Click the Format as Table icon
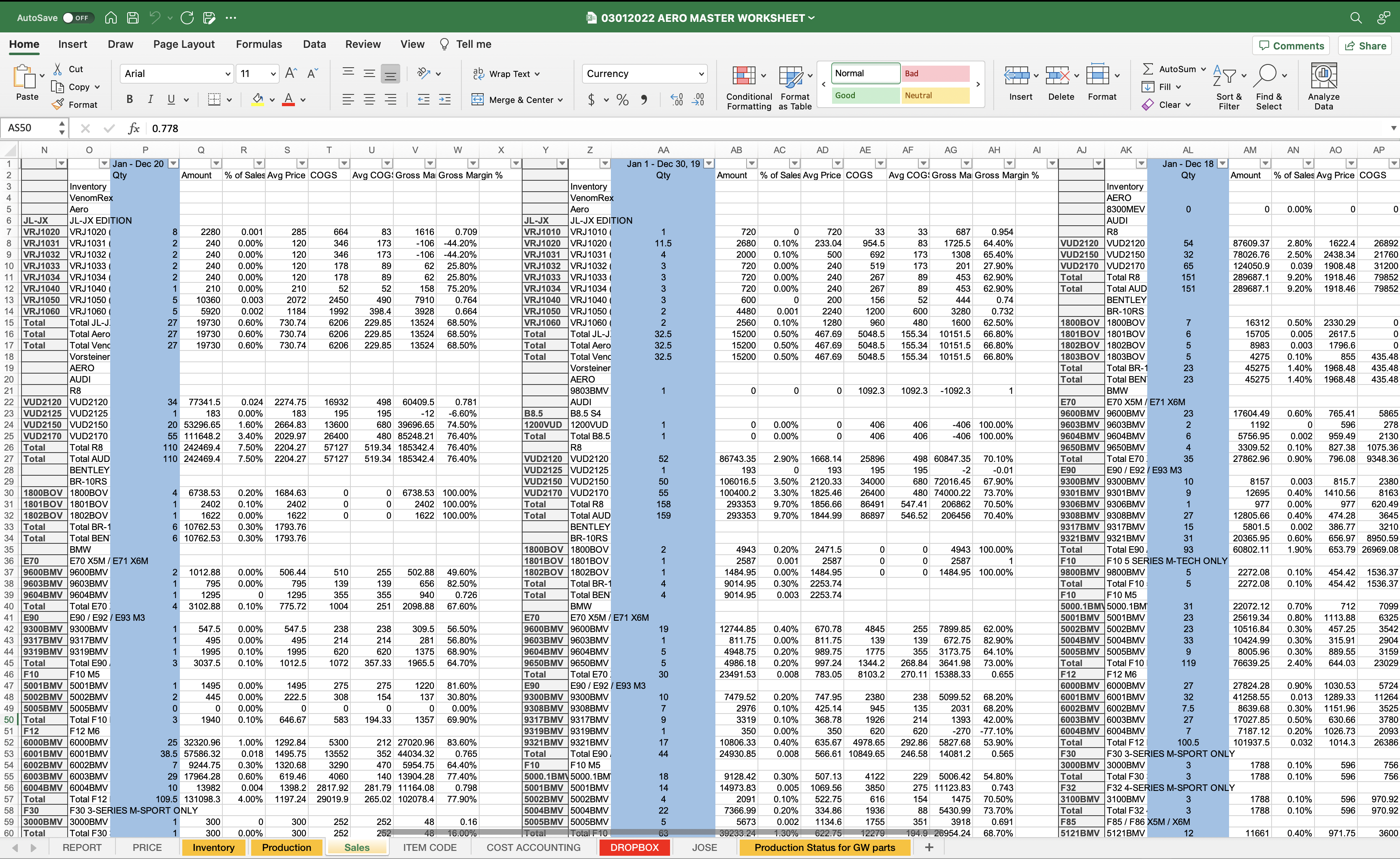The height and width of the screenshot is (859, 1400). click(790, 76)
